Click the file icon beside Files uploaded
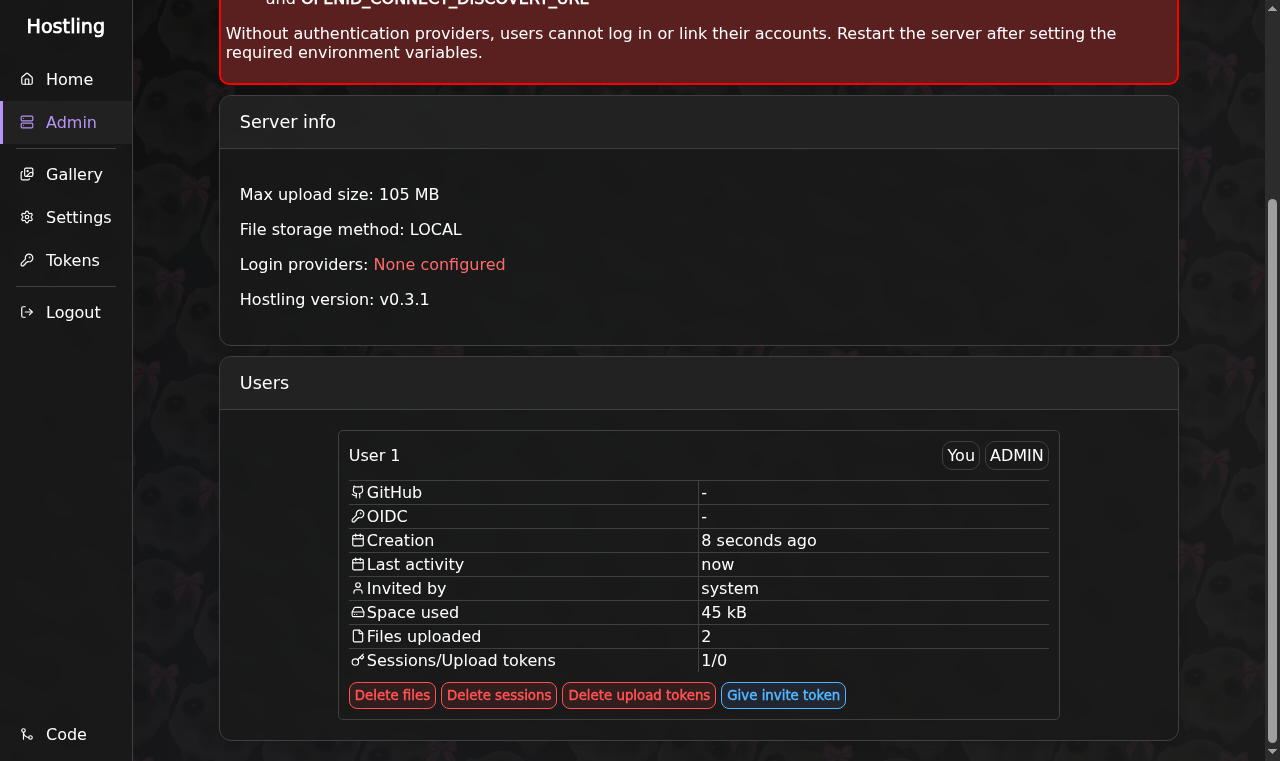Screen dimensions: 1280x761 click(358, 636)
